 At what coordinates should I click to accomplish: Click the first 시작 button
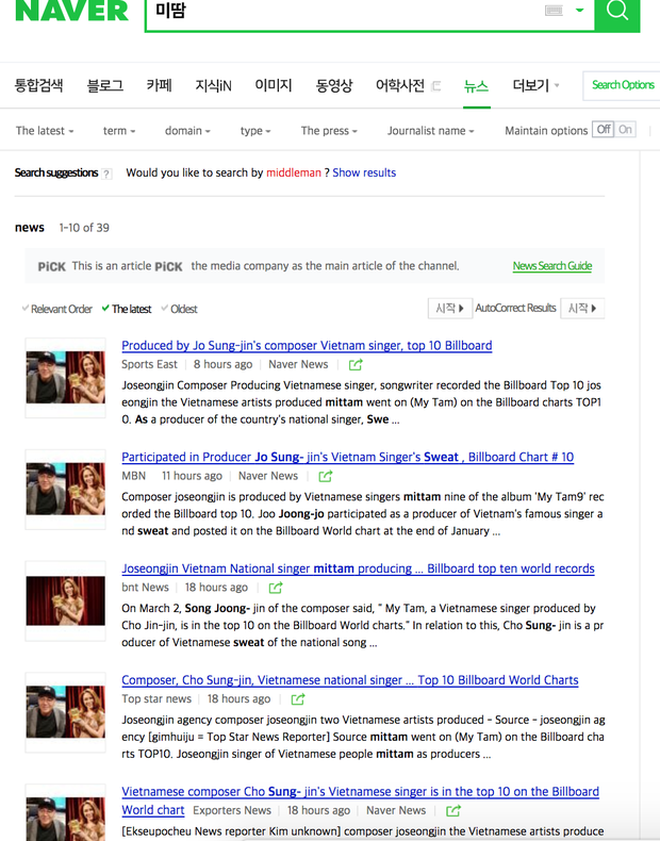[450, 308]
